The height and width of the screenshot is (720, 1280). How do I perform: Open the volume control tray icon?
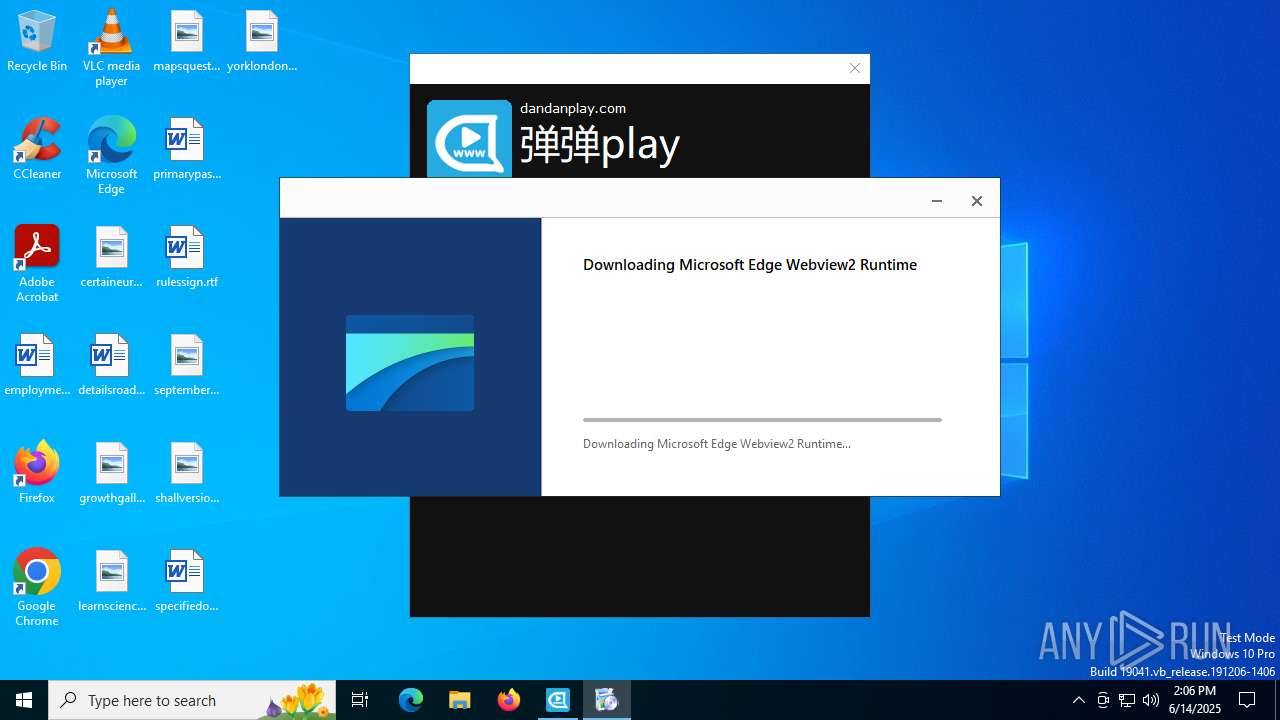pos(1151,700)
